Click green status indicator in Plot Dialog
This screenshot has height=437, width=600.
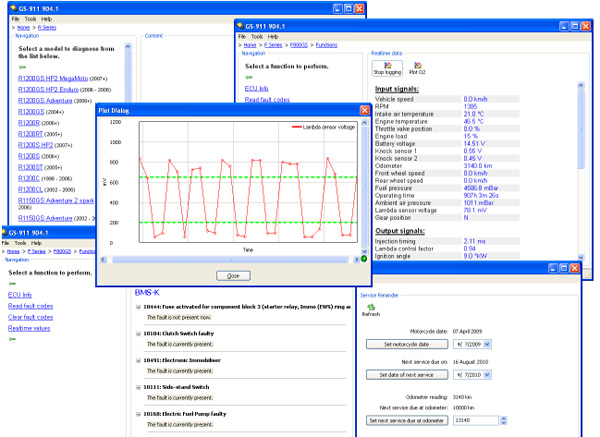point(364,259)
